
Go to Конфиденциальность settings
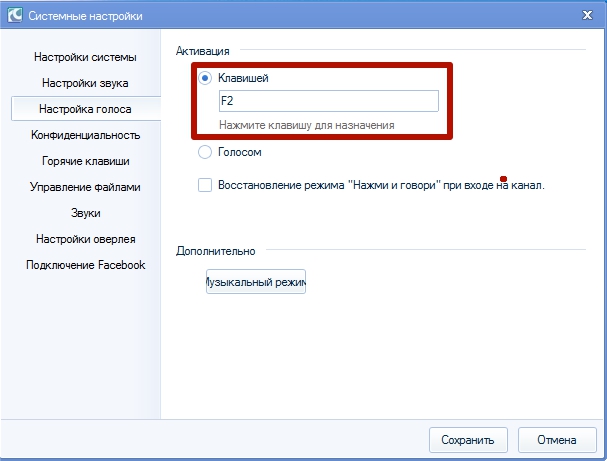[x=85, y=134]
